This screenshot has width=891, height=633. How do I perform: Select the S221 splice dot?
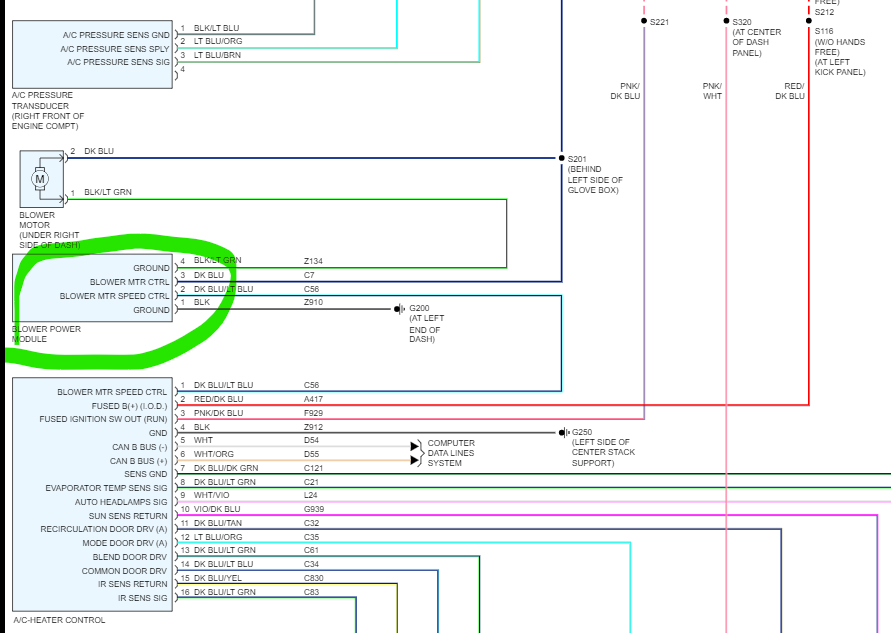tap(644, 21)
